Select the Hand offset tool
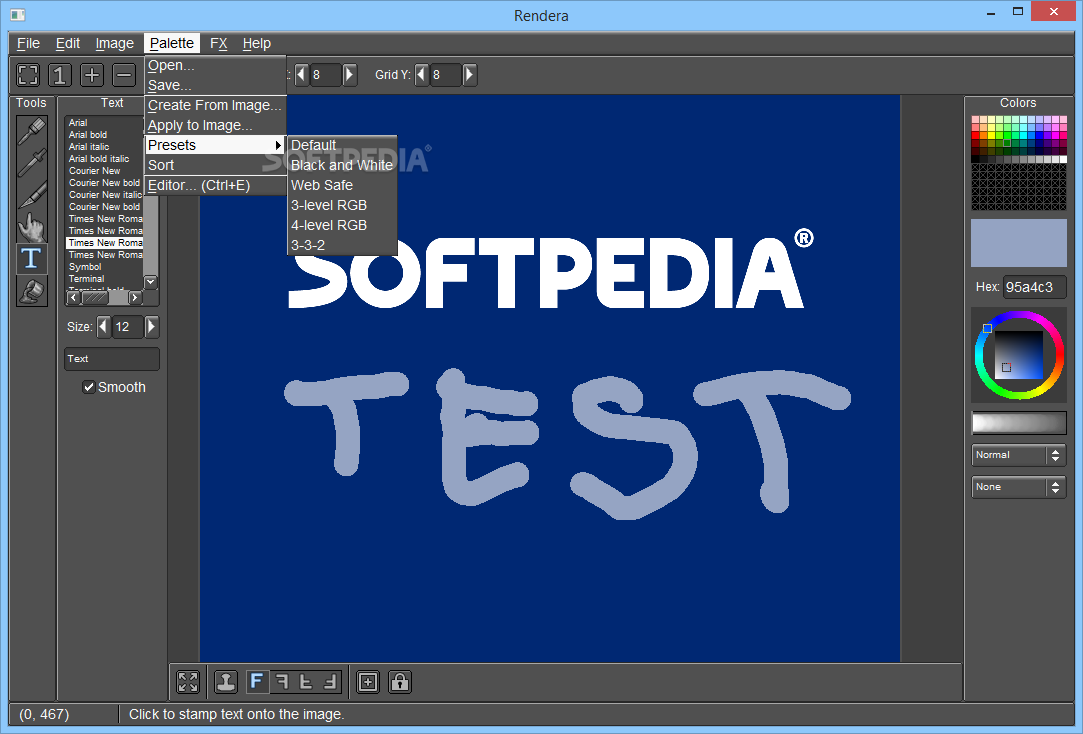The height and width of the screenshot is (734, 1083). tap(32, 226)
